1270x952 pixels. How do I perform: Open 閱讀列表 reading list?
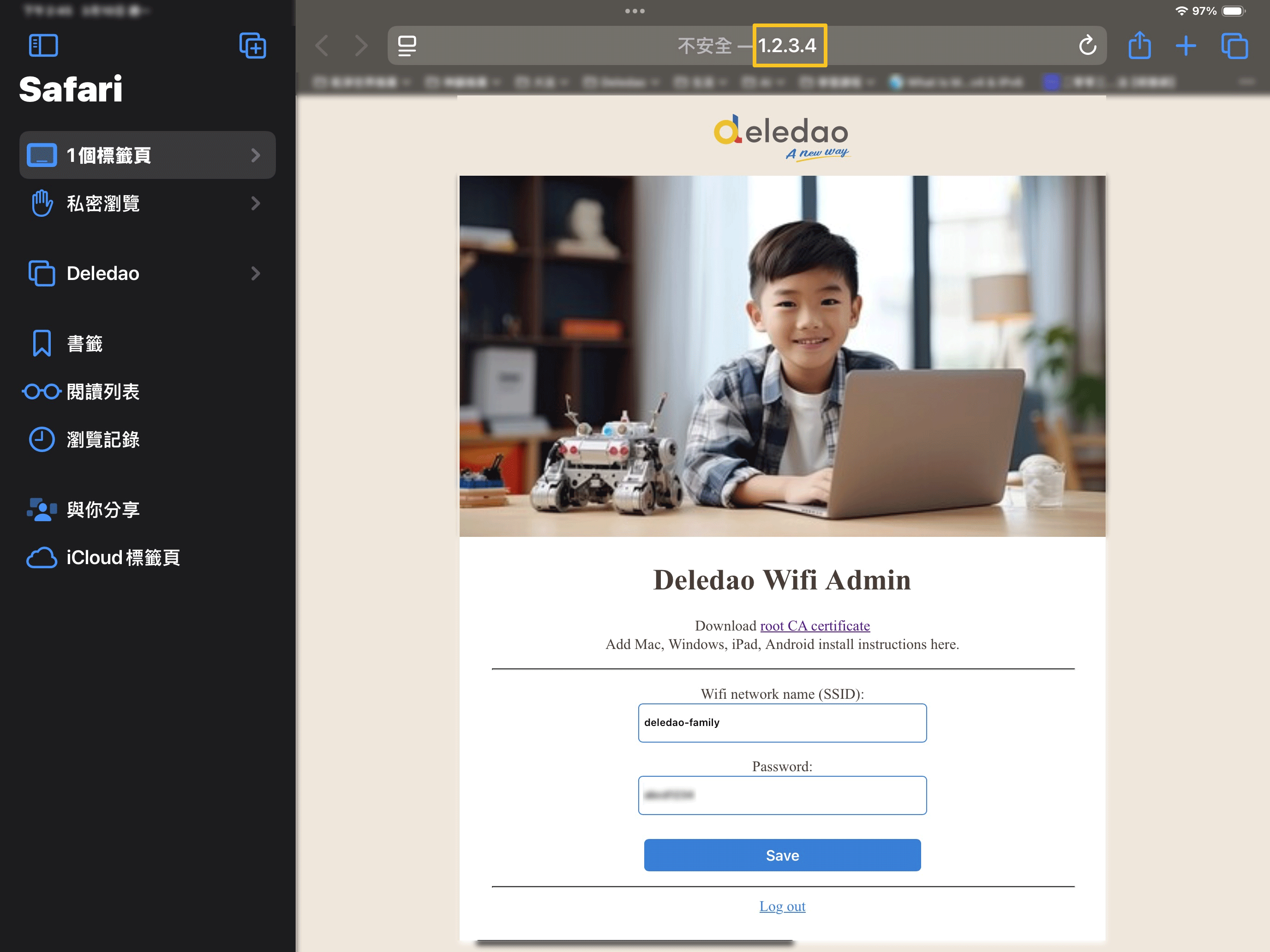[148, 391]
